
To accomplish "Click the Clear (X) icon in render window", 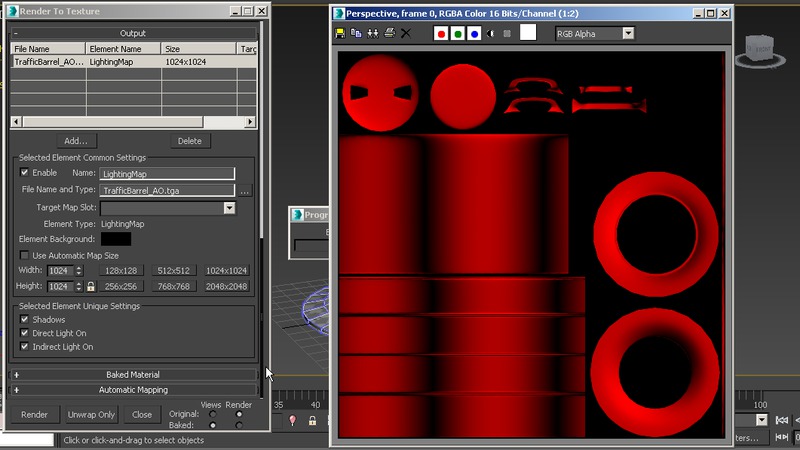I will tap(405, 33).
